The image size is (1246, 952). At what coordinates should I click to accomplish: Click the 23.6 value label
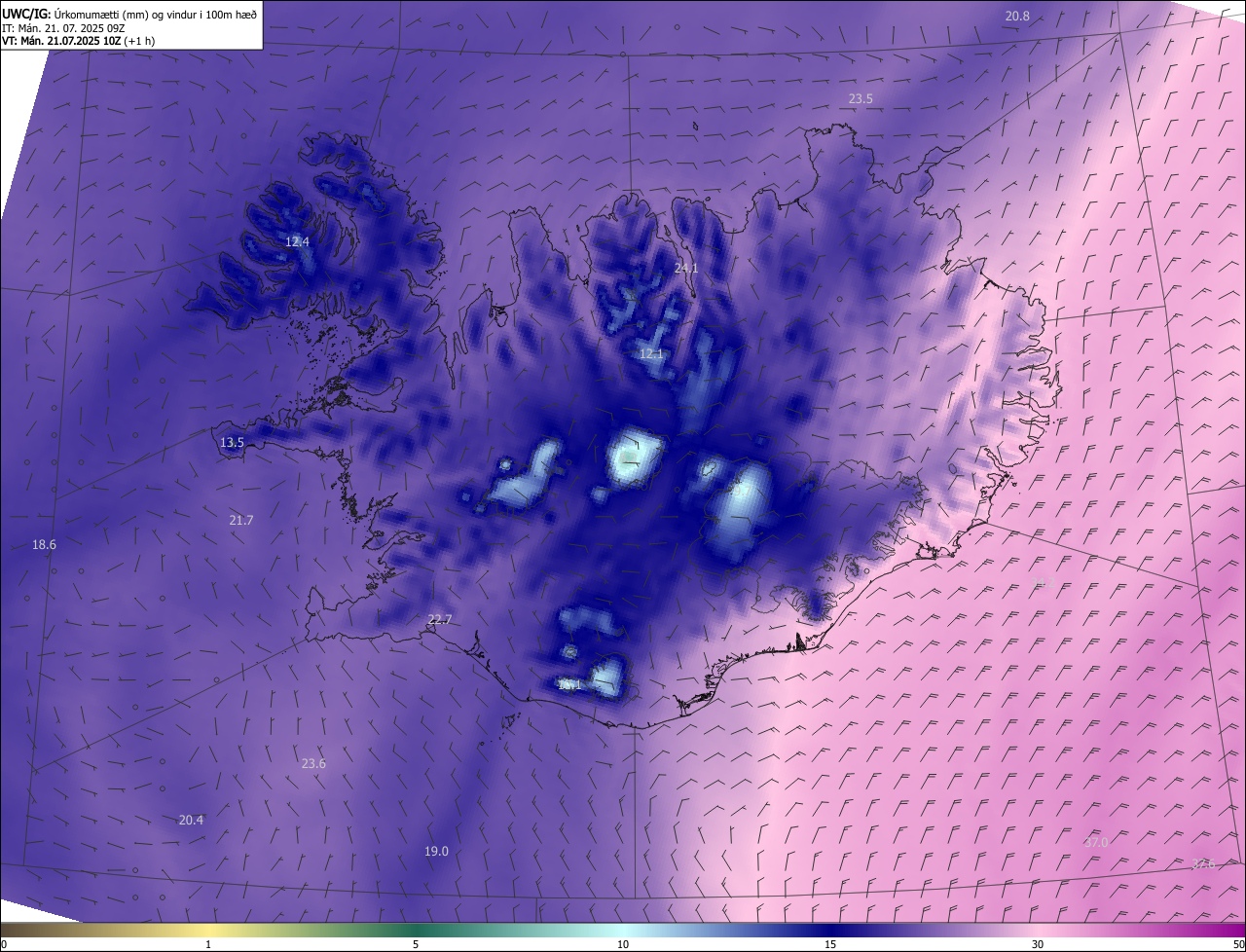click(x=313, y=764)
